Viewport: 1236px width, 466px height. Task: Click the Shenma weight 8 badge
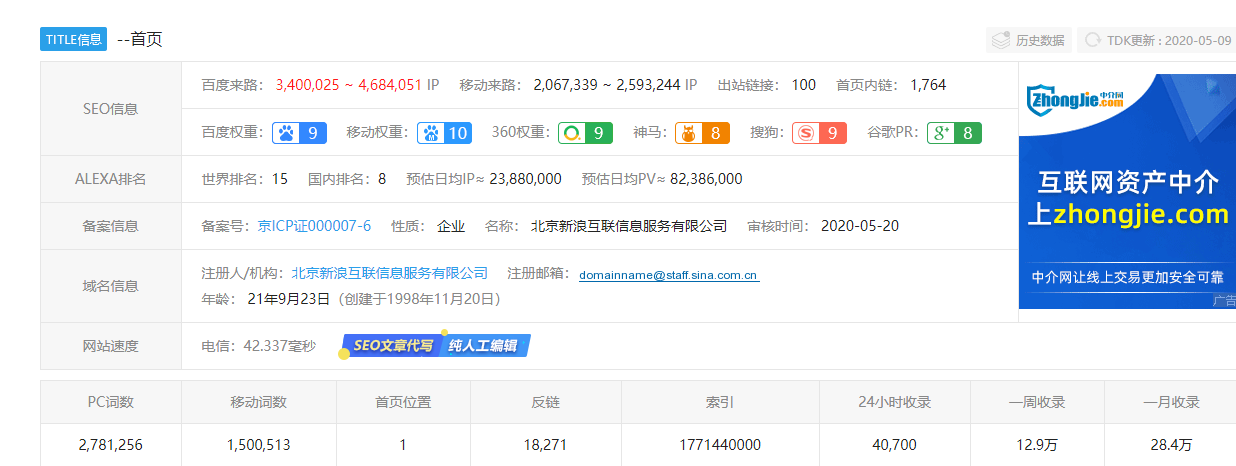click(x=702, y=132)
